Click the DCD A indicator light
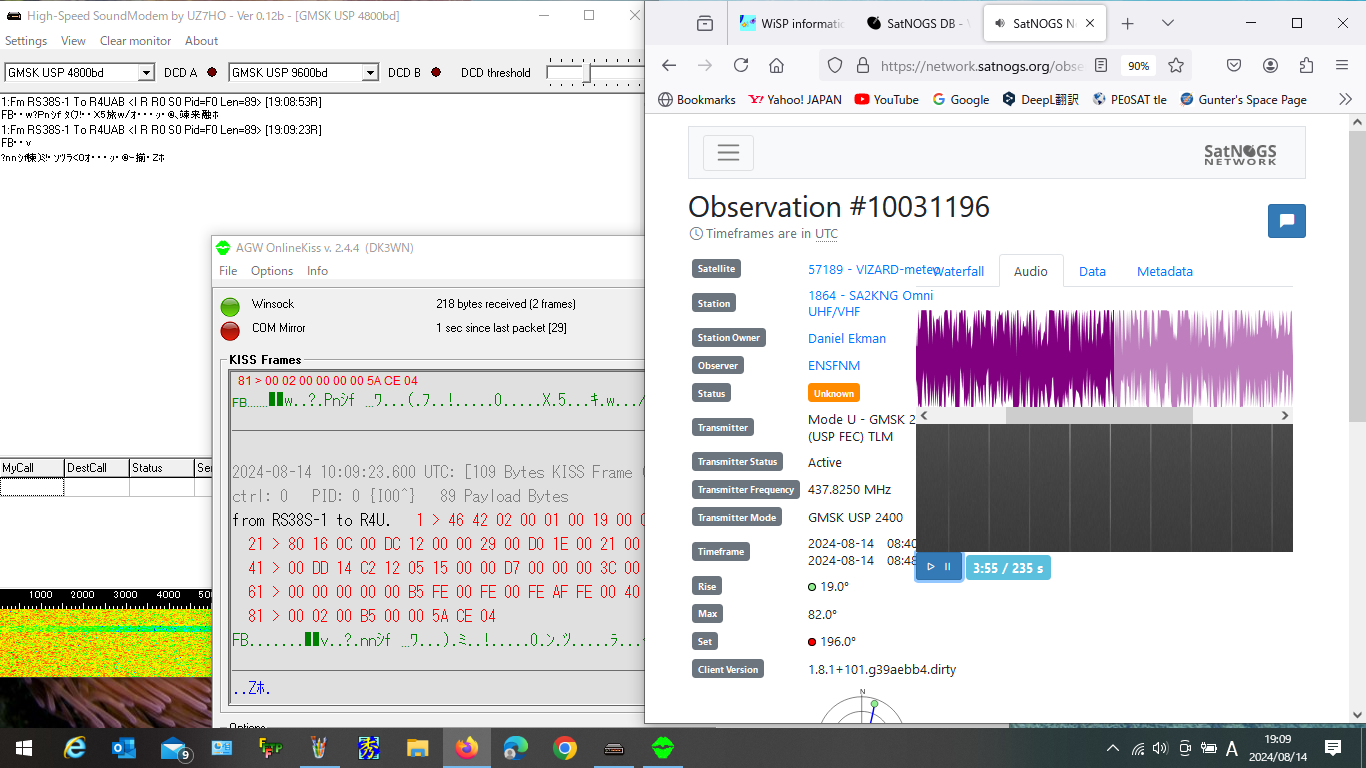The height and width of the screenshot is (768, 1366). 212,72
